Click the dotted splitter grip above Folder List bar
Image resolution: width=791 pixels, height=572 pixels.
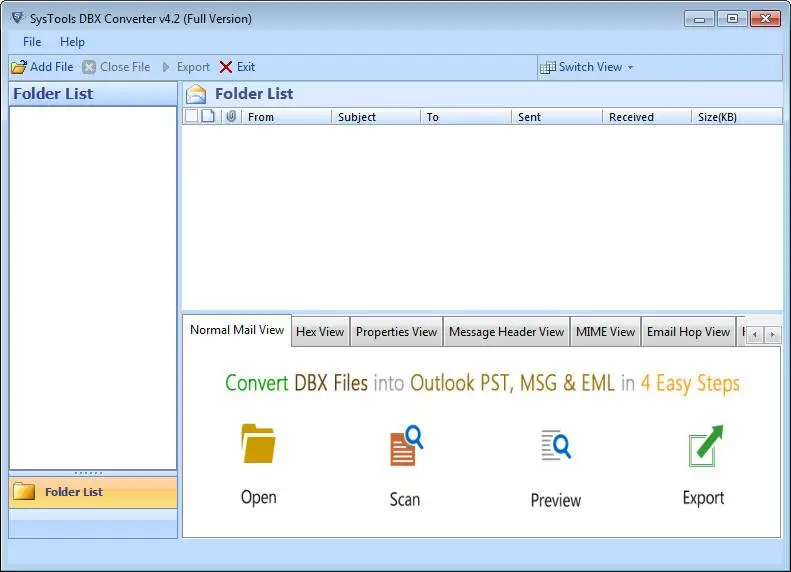(89, 473)
